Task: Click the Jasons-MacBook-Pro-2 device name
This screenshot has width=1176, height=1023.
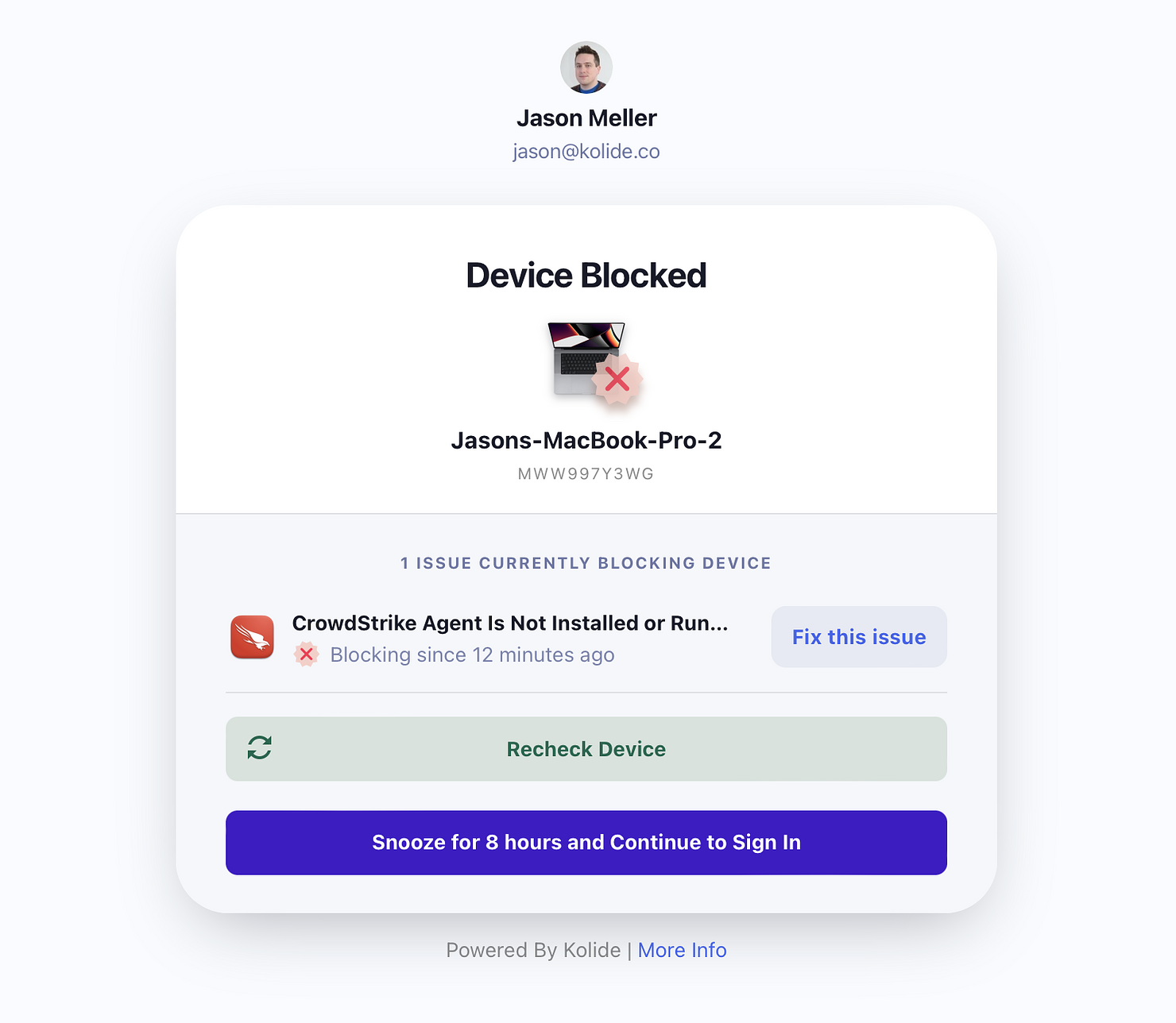Action: [x=586, y=440]
